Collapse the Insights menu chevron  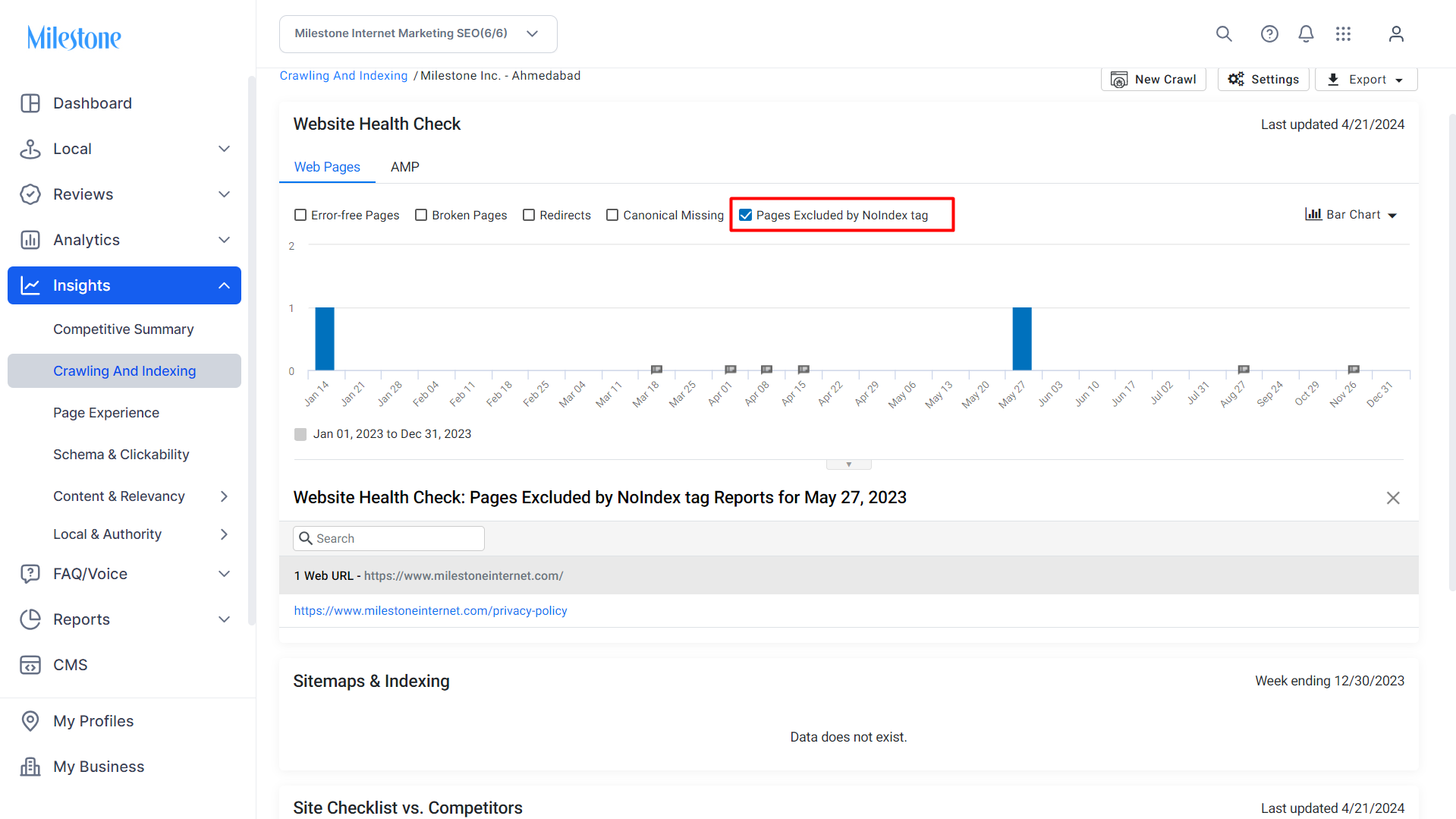coord(224,285)
